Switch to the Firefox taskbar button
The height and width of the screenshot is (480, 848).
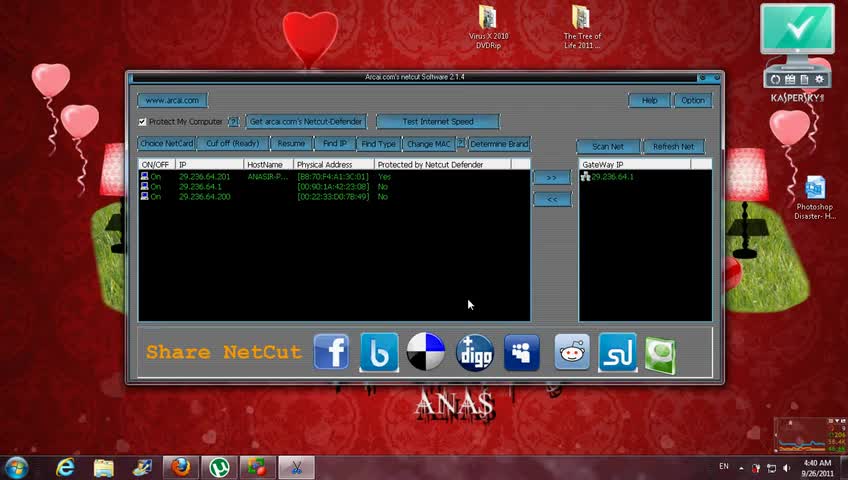click(181, 468)
